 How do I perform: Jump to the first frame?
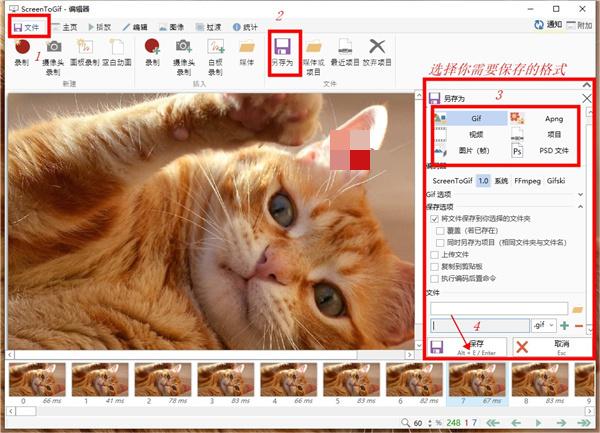(493, 423)
